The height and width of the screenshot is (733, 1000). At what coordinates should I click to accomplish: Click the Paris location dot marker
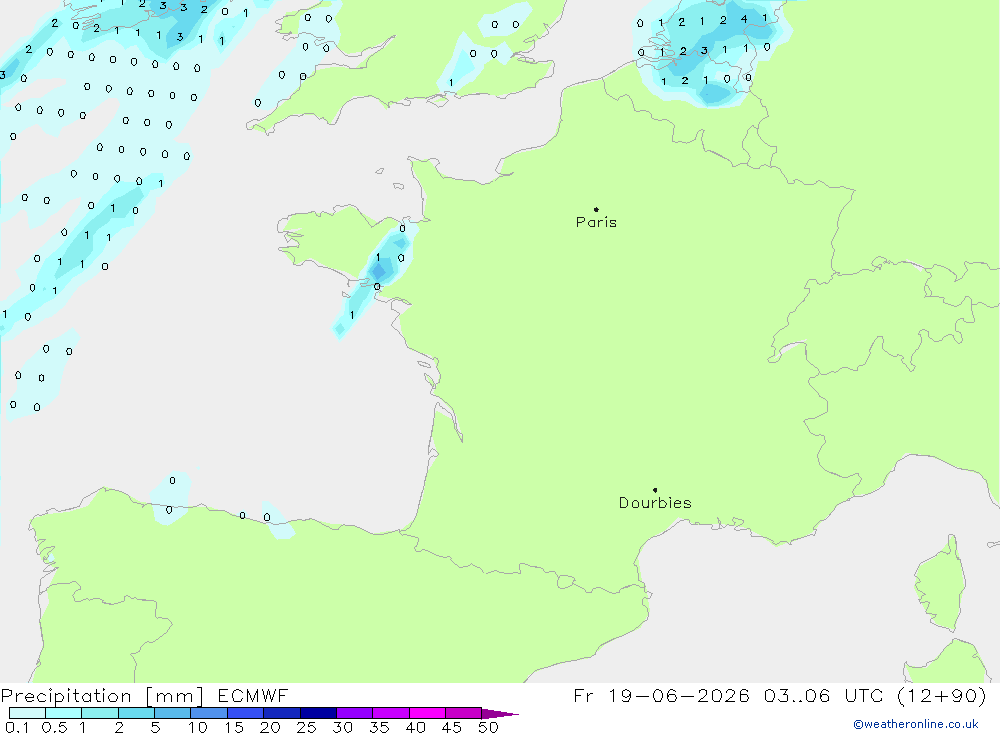(596, 209)
